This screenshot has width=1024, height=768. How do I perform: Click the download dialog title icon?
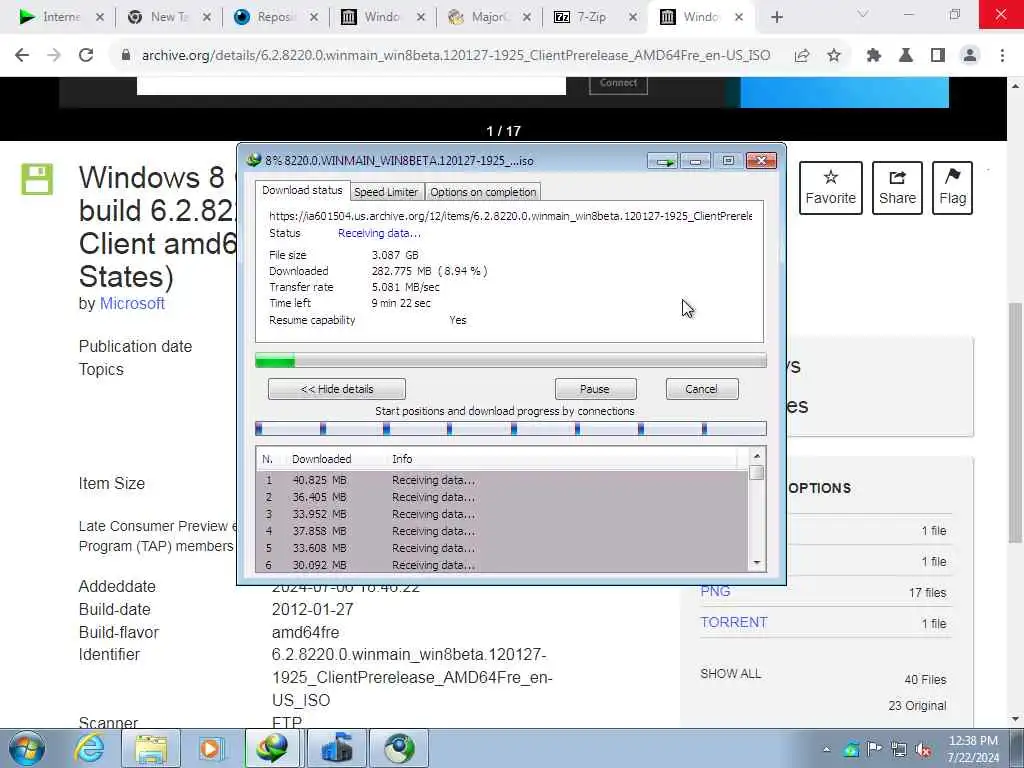click(x=253, y=161)
